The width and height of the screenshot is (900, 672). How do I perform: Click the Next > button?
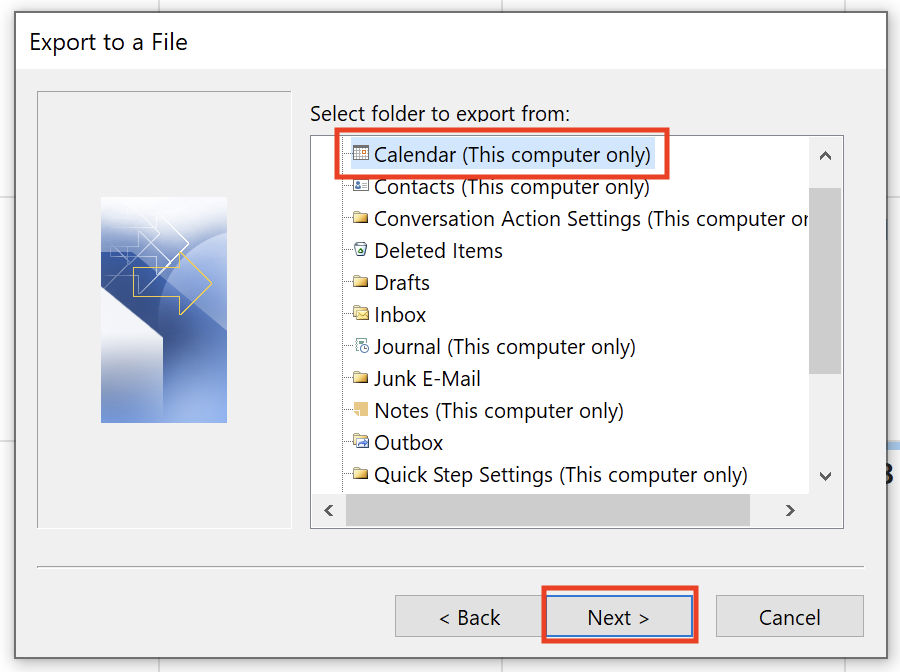(x=619, y=617)
